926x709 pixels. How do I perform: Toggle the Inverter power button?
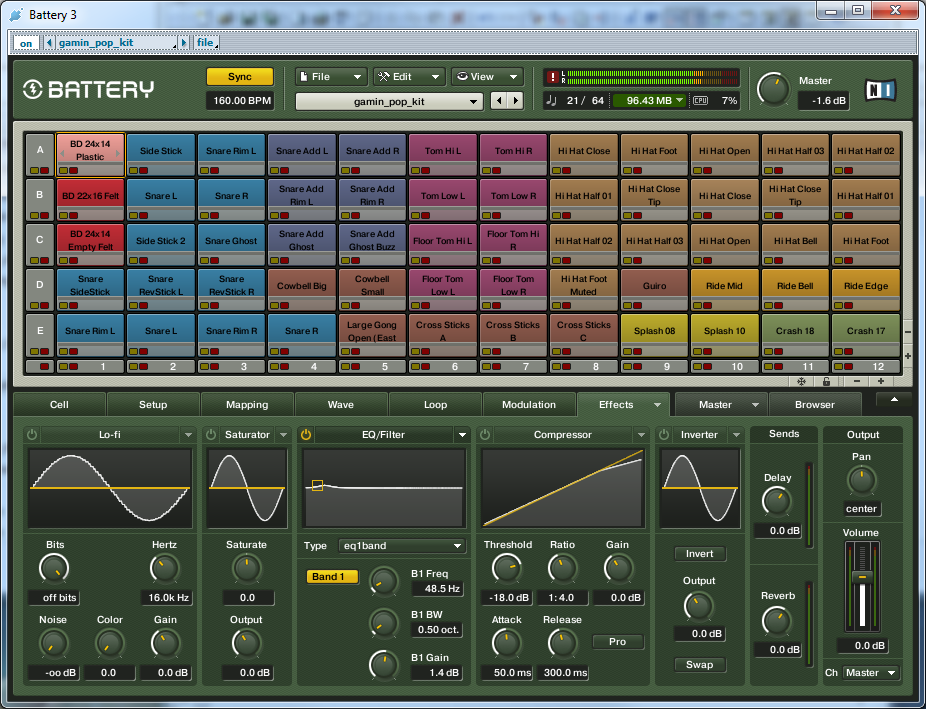[664, 434]
